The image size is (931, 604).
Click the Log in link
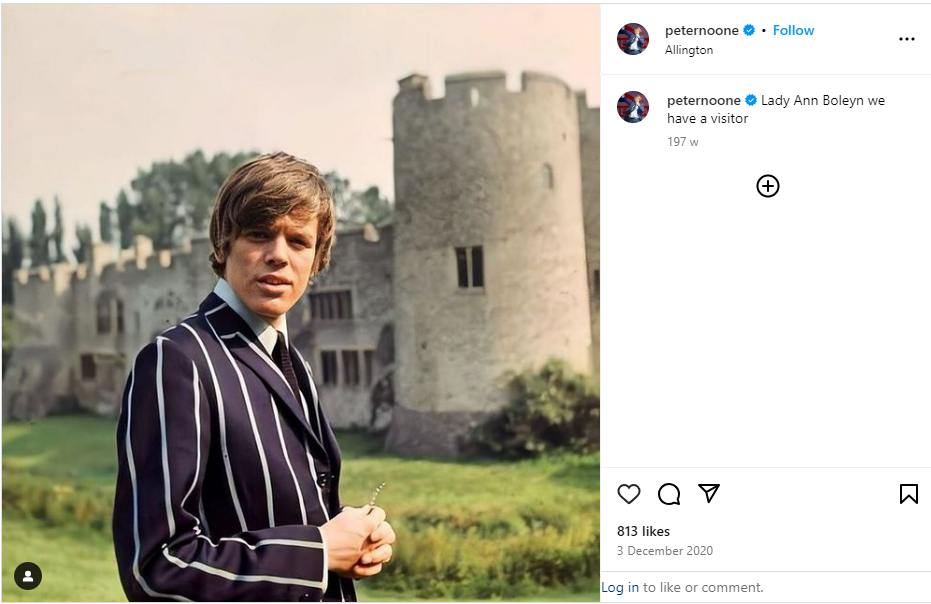620,588
